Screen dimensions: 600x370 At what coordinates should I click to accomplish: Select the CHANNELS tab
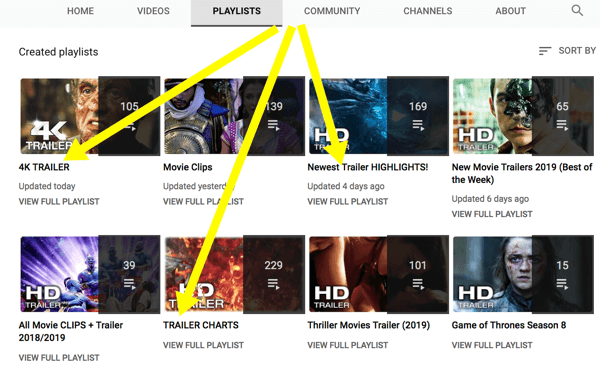pos(428,11)
